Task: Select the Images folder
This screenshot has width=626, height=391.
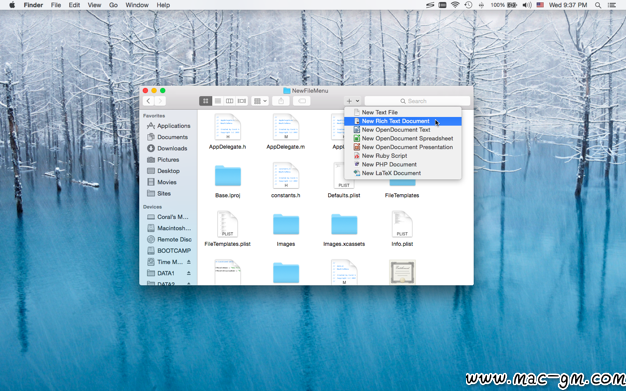Action: click(286, 230)
